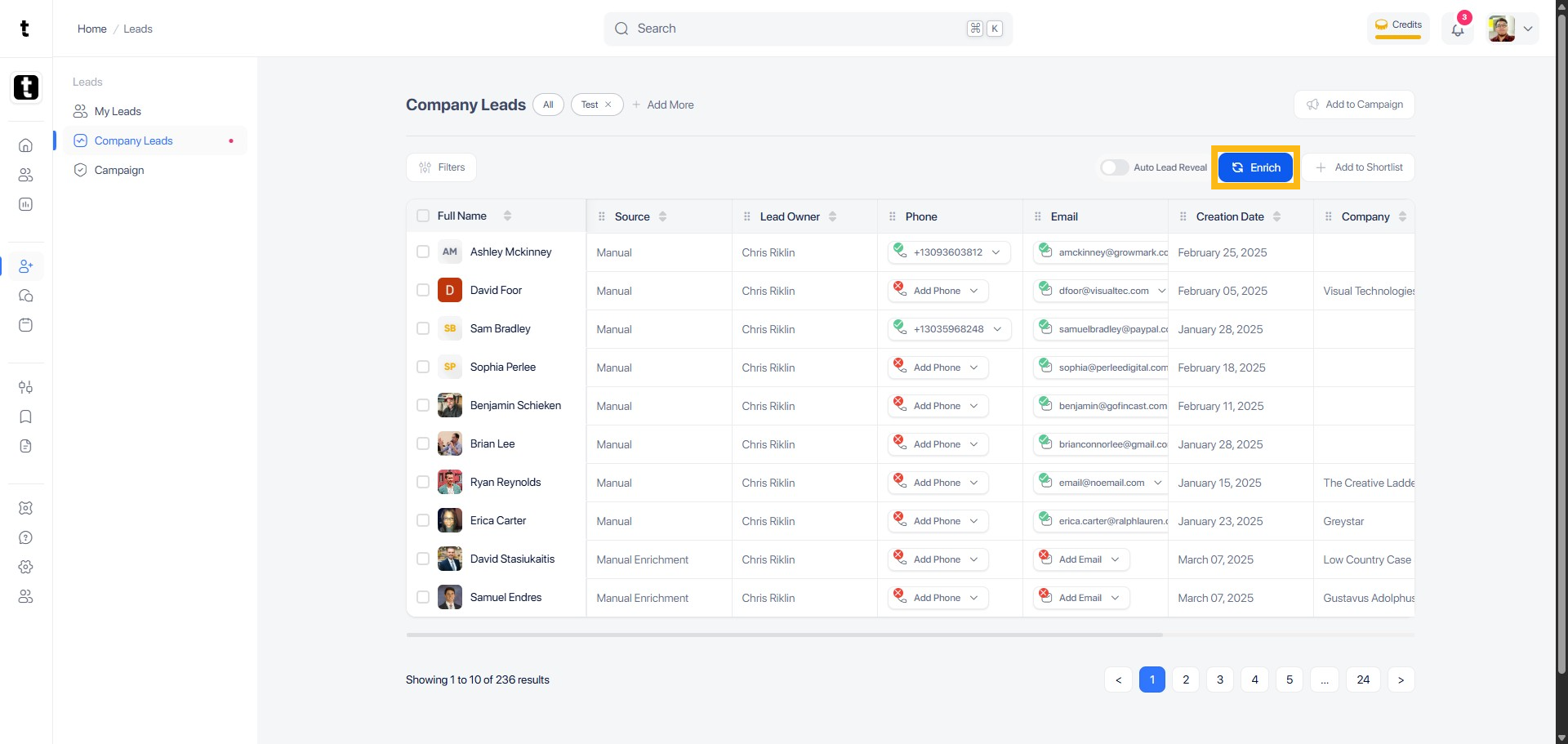Image resolution: width=1568 pixels, height=744 pixels.
Task: Sort the Company column
Action: coord(1402,216)
